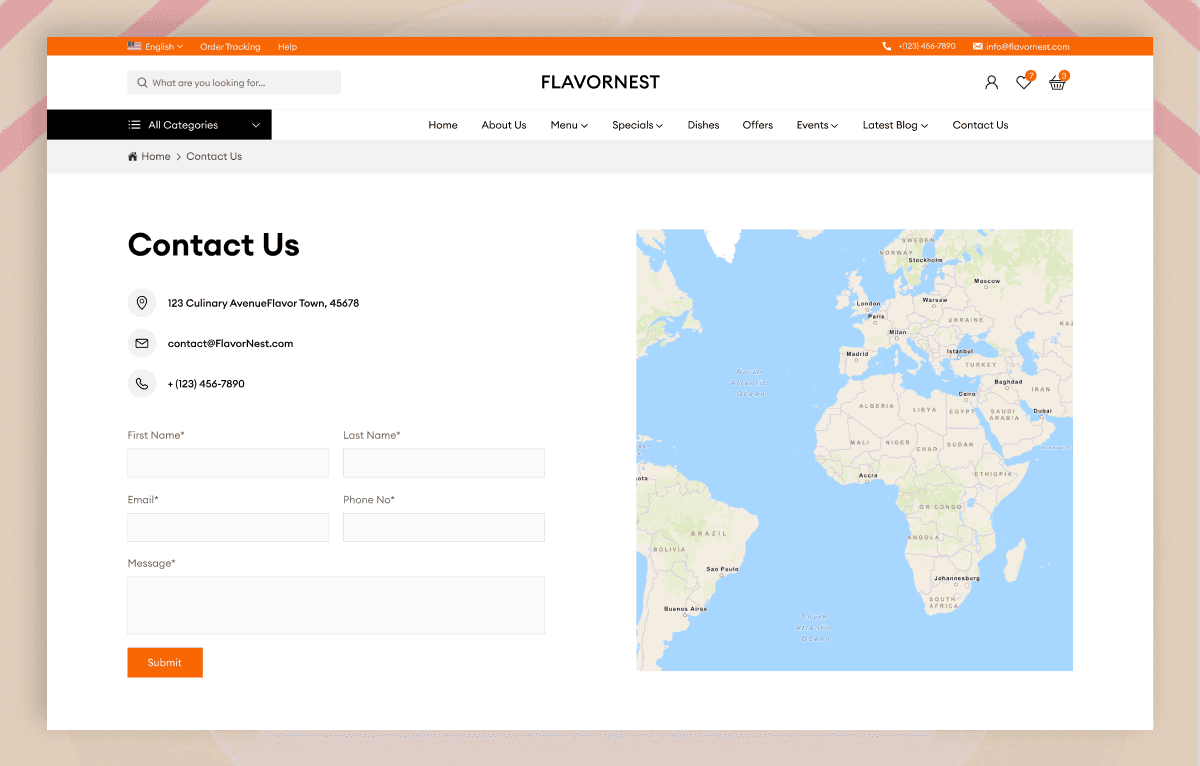Open the user account icon
Screen dimensions: 1200x766
coord(991,82)
